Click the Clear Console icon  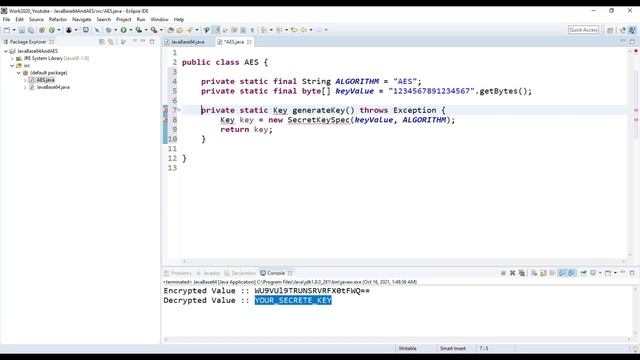point(534,273)
